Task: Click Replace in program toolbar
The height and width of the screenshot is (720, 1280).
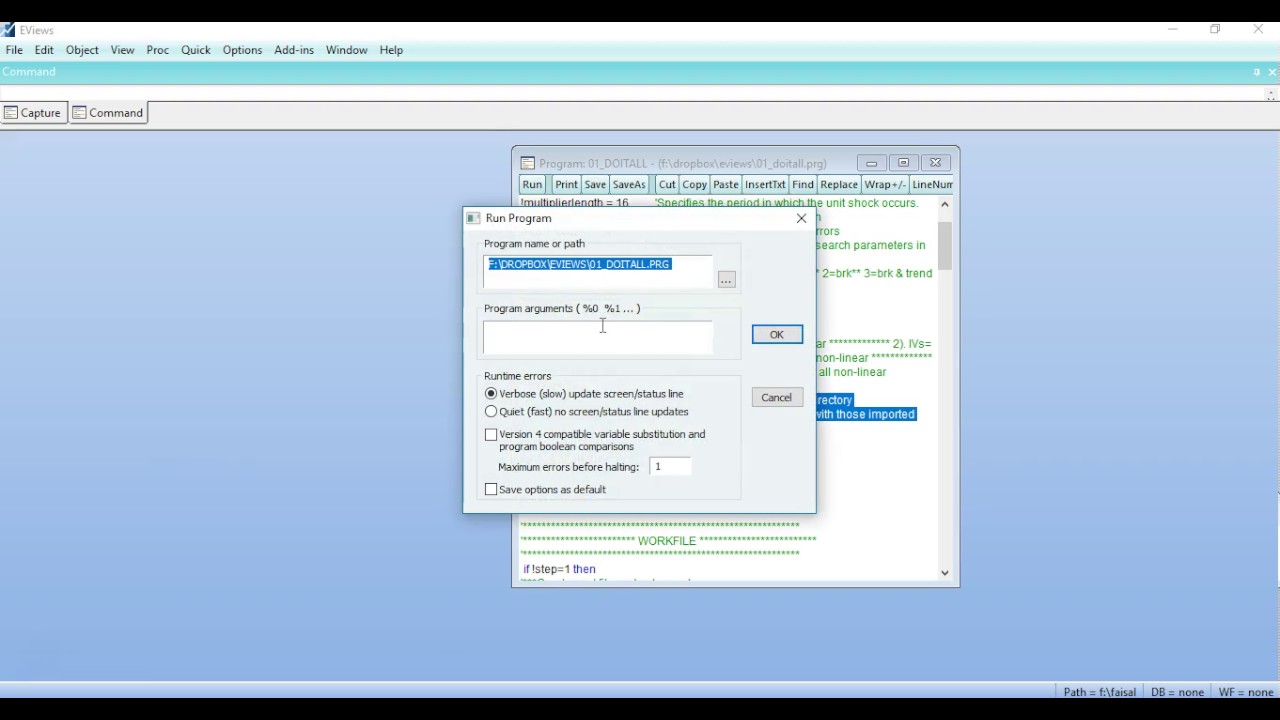Action: (x=840, y=185)
